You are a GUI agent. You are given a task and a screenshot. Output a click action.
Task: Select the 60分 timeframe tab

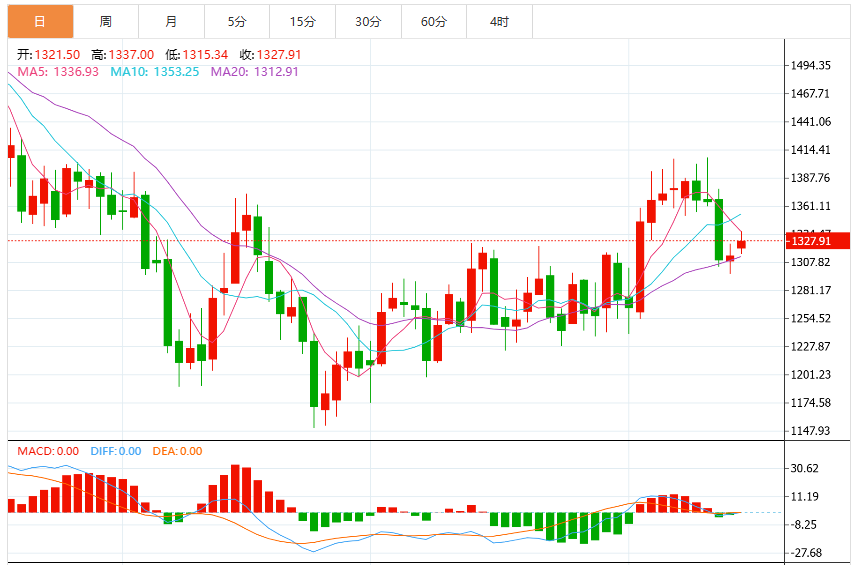tap(434, 22)
